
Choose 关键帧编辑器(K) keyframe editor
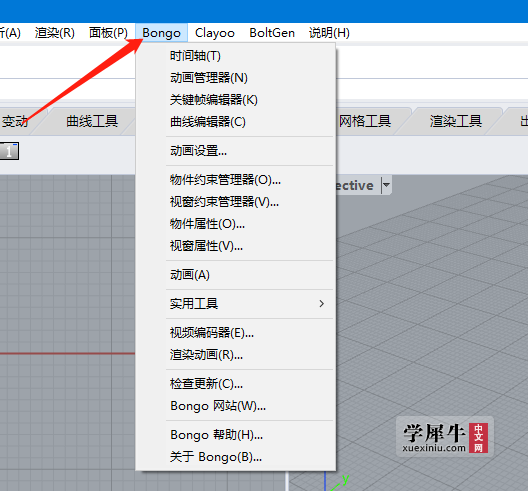pyautogui.click(x=236, y=100)
